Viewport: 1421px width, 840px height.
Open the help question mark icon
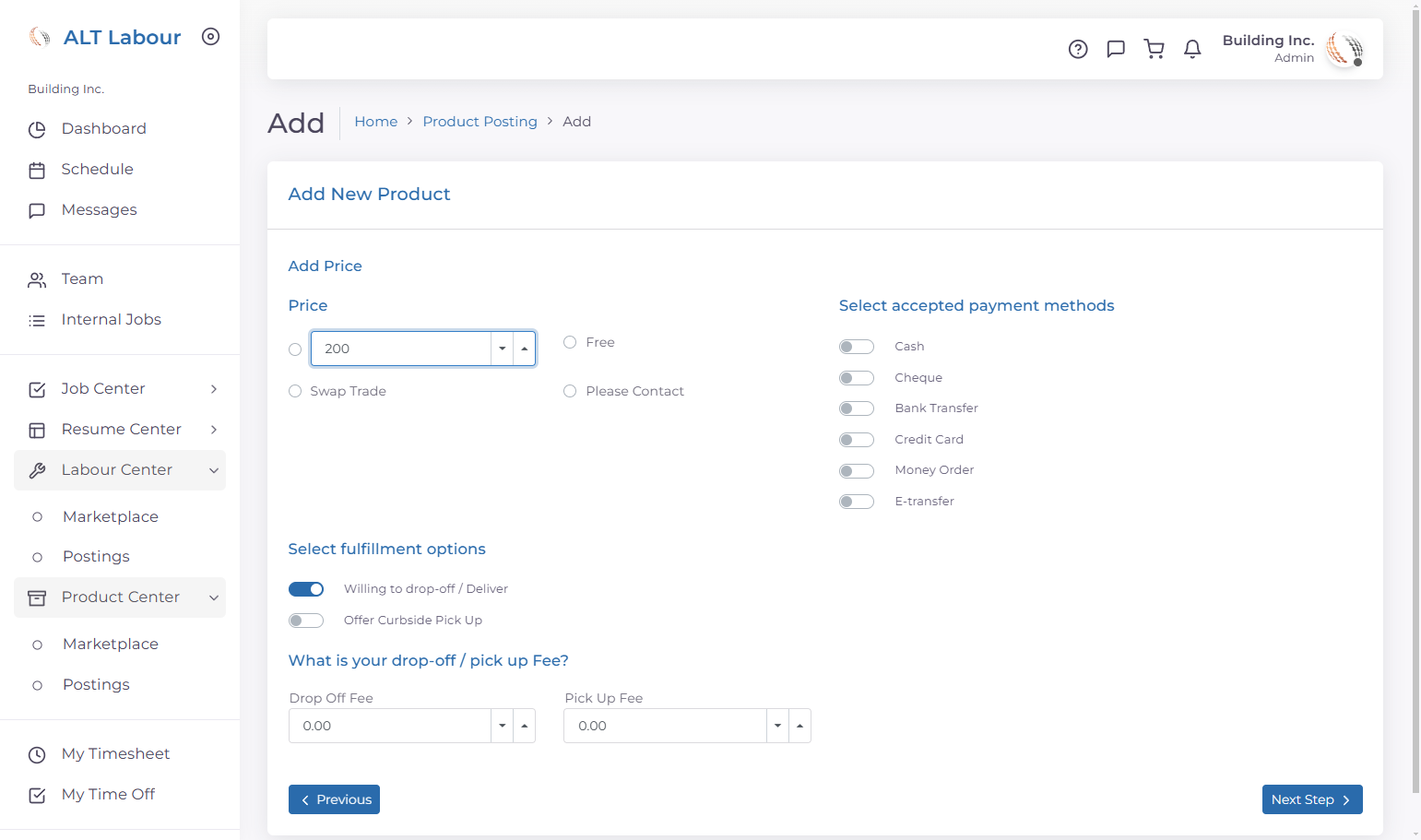pyautogui.click(x=1078, y=50)
